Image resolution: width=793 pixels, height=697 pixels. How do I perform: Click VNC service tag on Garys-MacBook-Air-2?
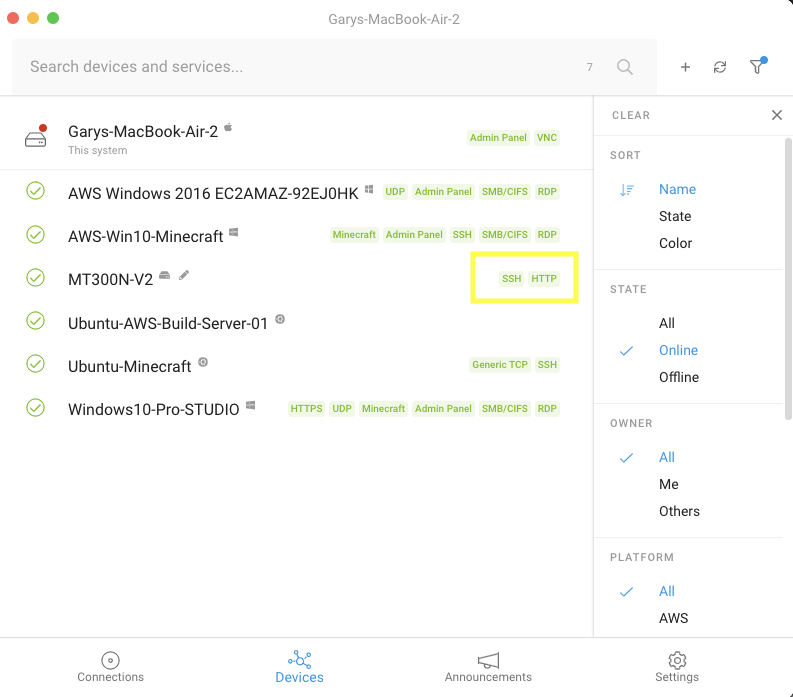[x=547, y=138]
